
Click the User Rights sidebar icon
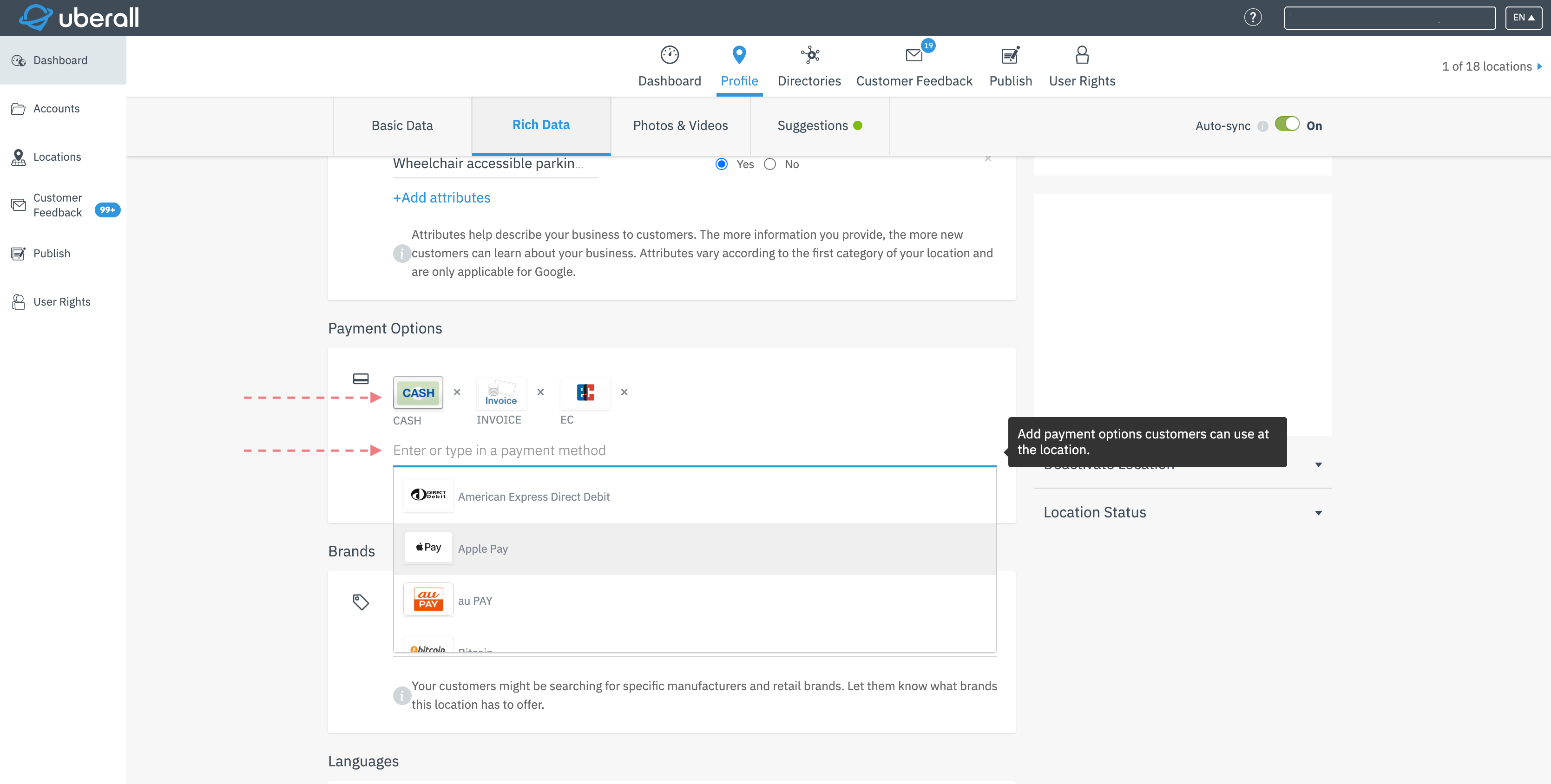click(18, 301)
